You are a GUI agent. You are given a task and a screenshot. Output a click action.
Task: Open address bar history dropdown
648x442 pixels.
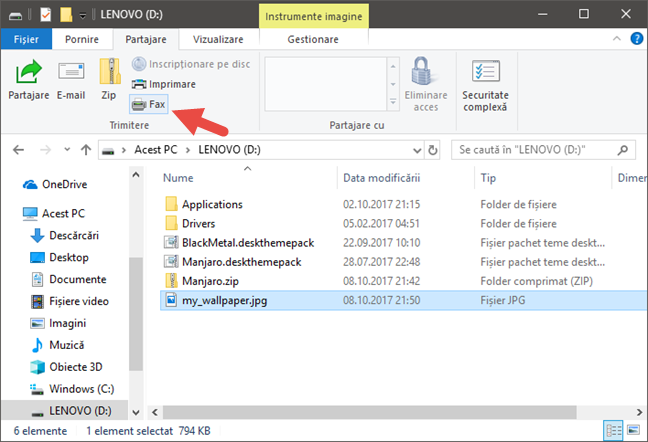coord(417,150)
